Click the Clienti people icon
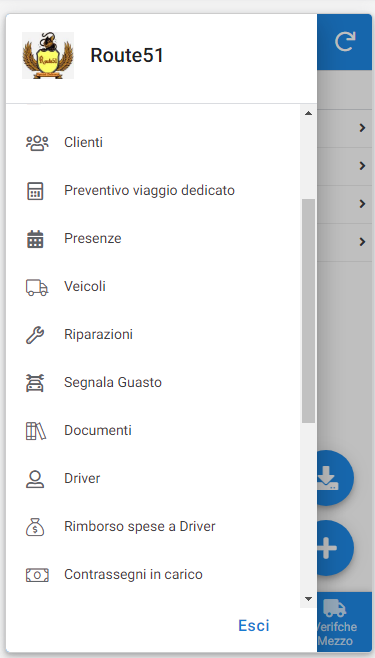 pos(37,143)
